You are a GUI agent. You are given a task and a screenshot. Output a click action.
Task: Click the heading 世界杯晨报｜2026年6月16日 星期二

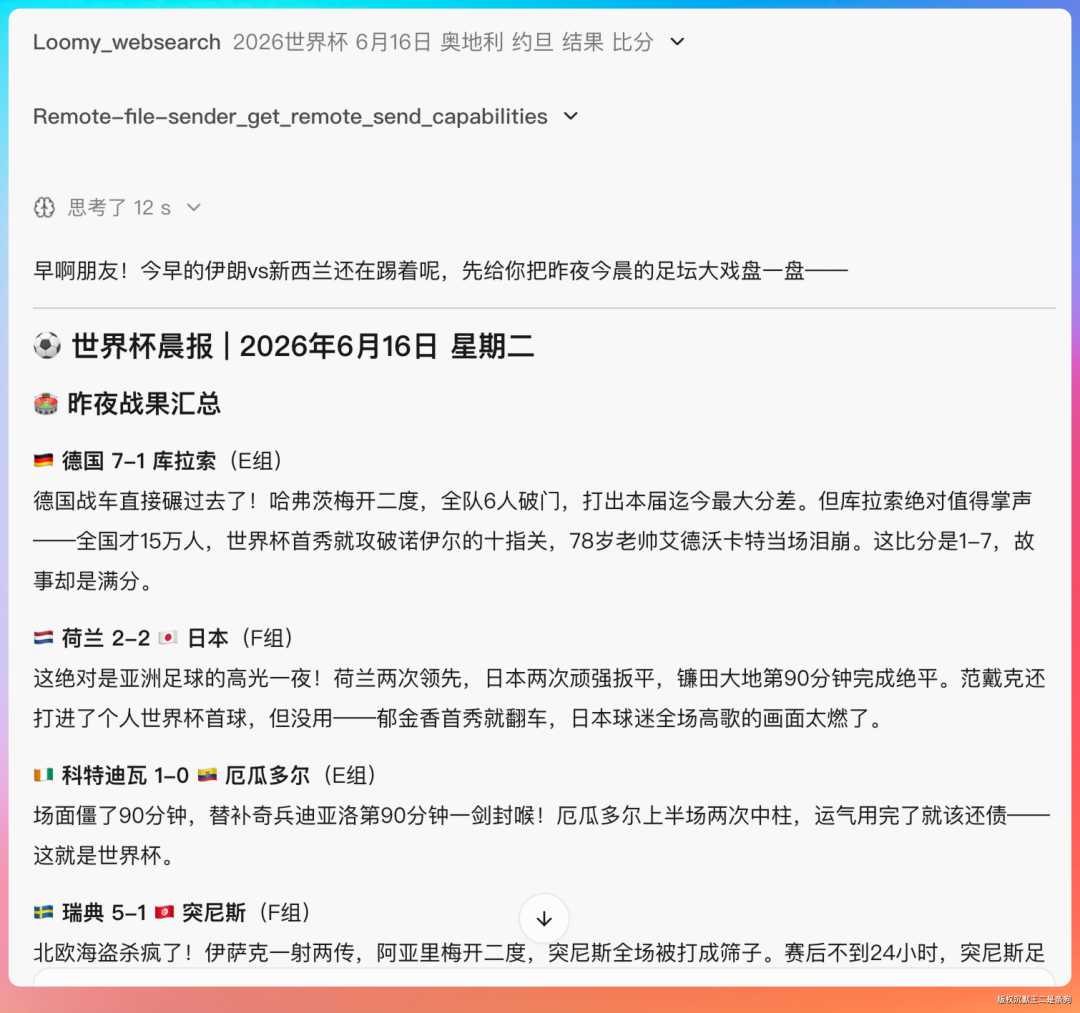tap(303, 346)
